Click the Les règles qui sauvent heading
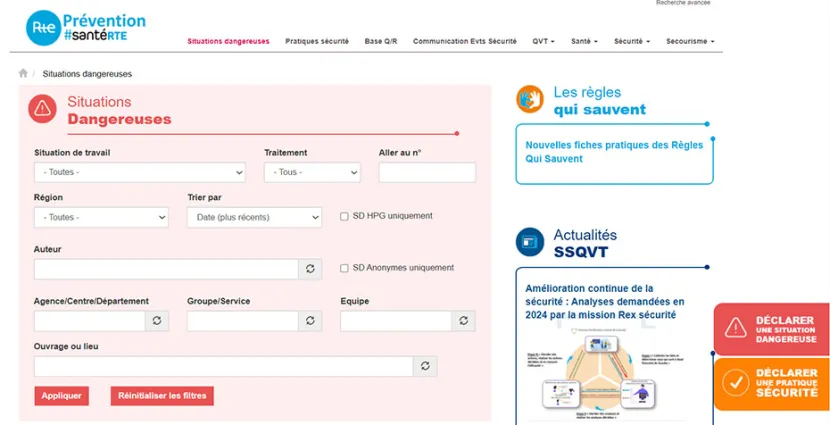Screen dimensions: 830x425 click(600, 101)
